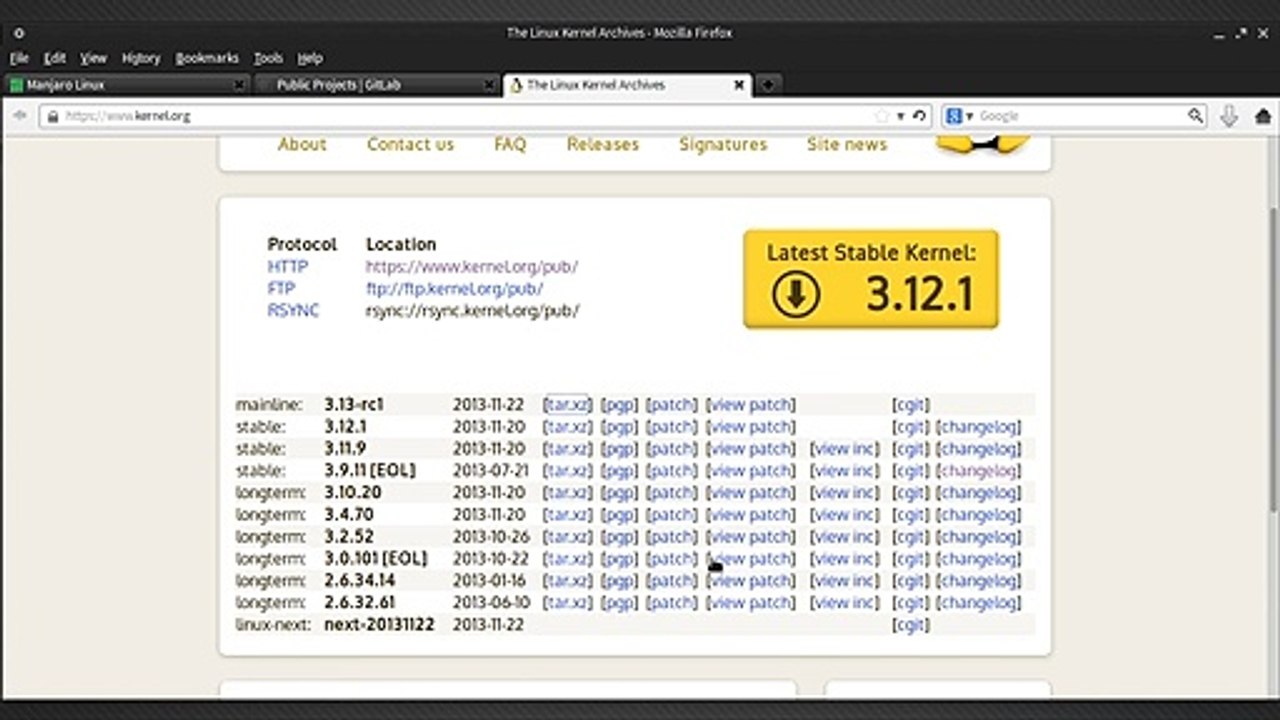Screen dimensions: 1280x720
Task: Open the Contact us link
Action: tap(410, 144)
